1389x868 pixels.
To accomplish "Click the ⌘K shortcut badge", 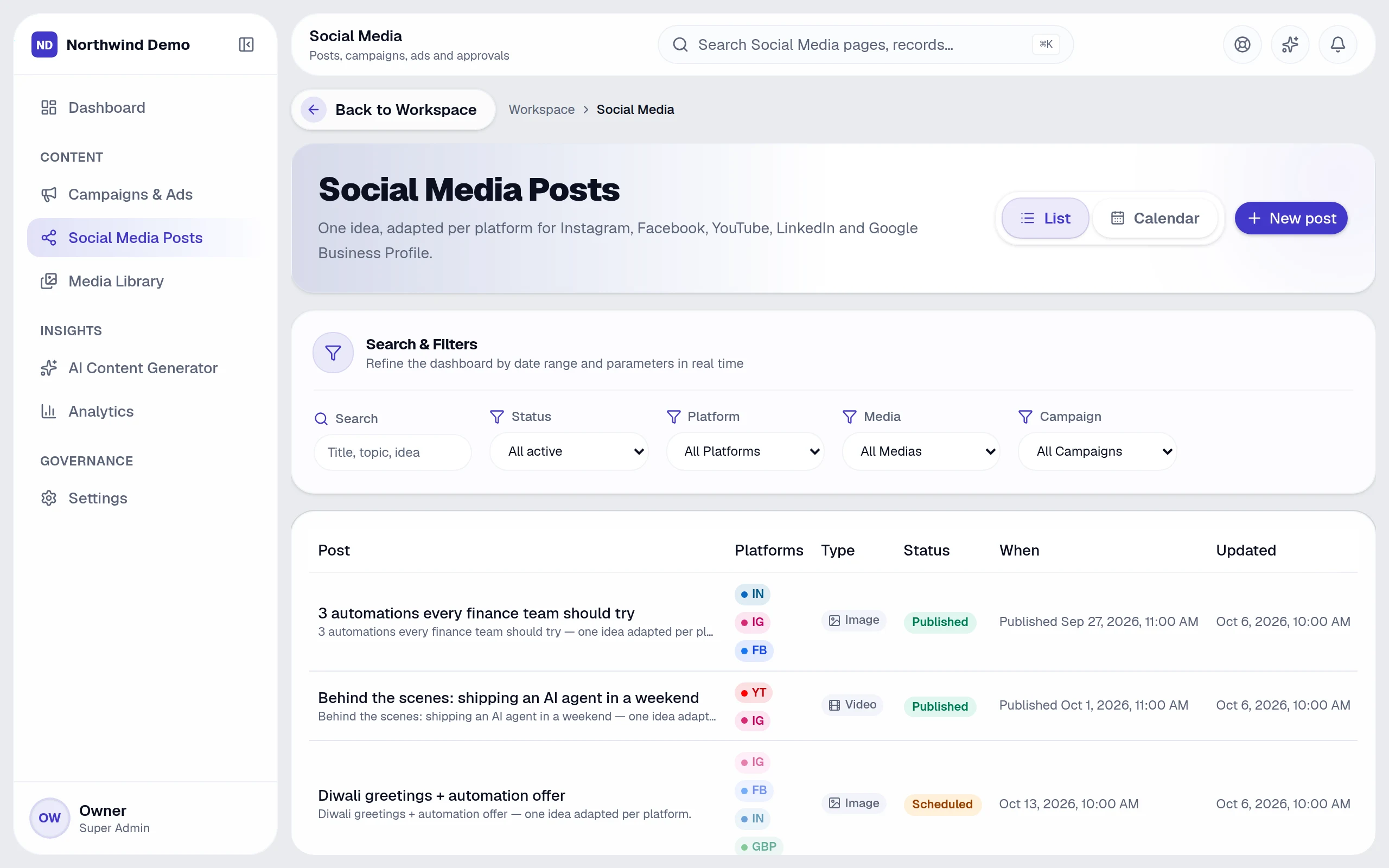I will (x=1046, y=44).
